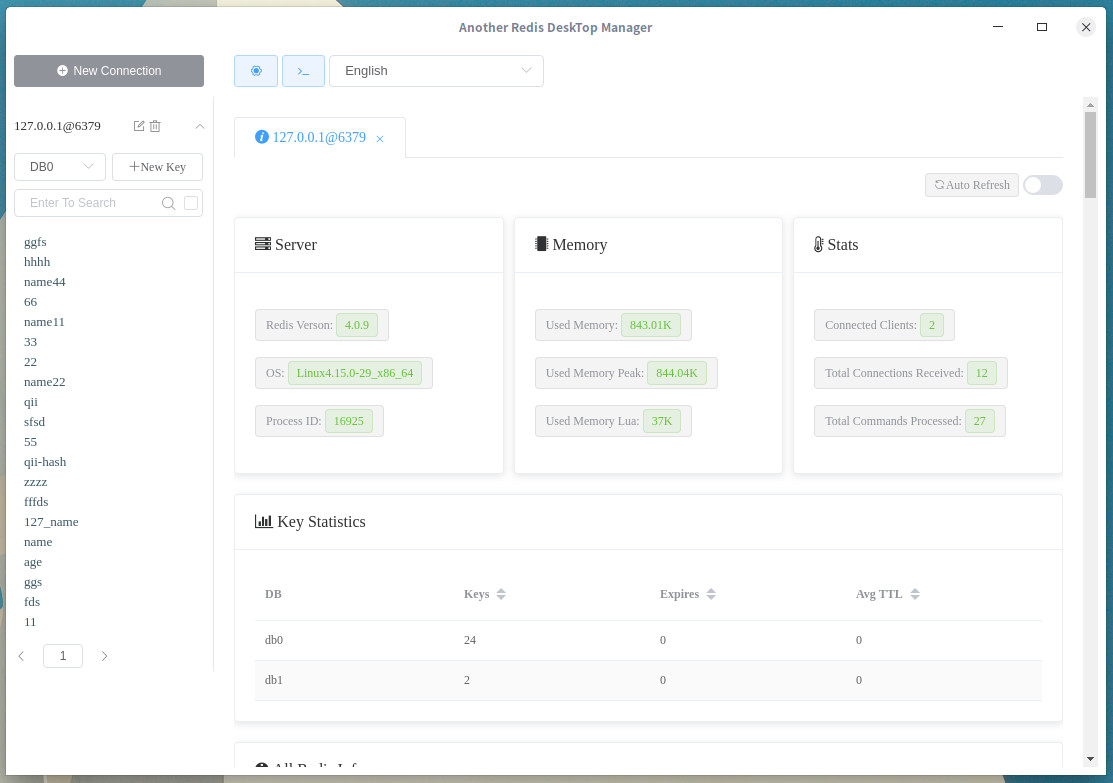Select key name22
Screen dimensions: 1113x783
45,382
